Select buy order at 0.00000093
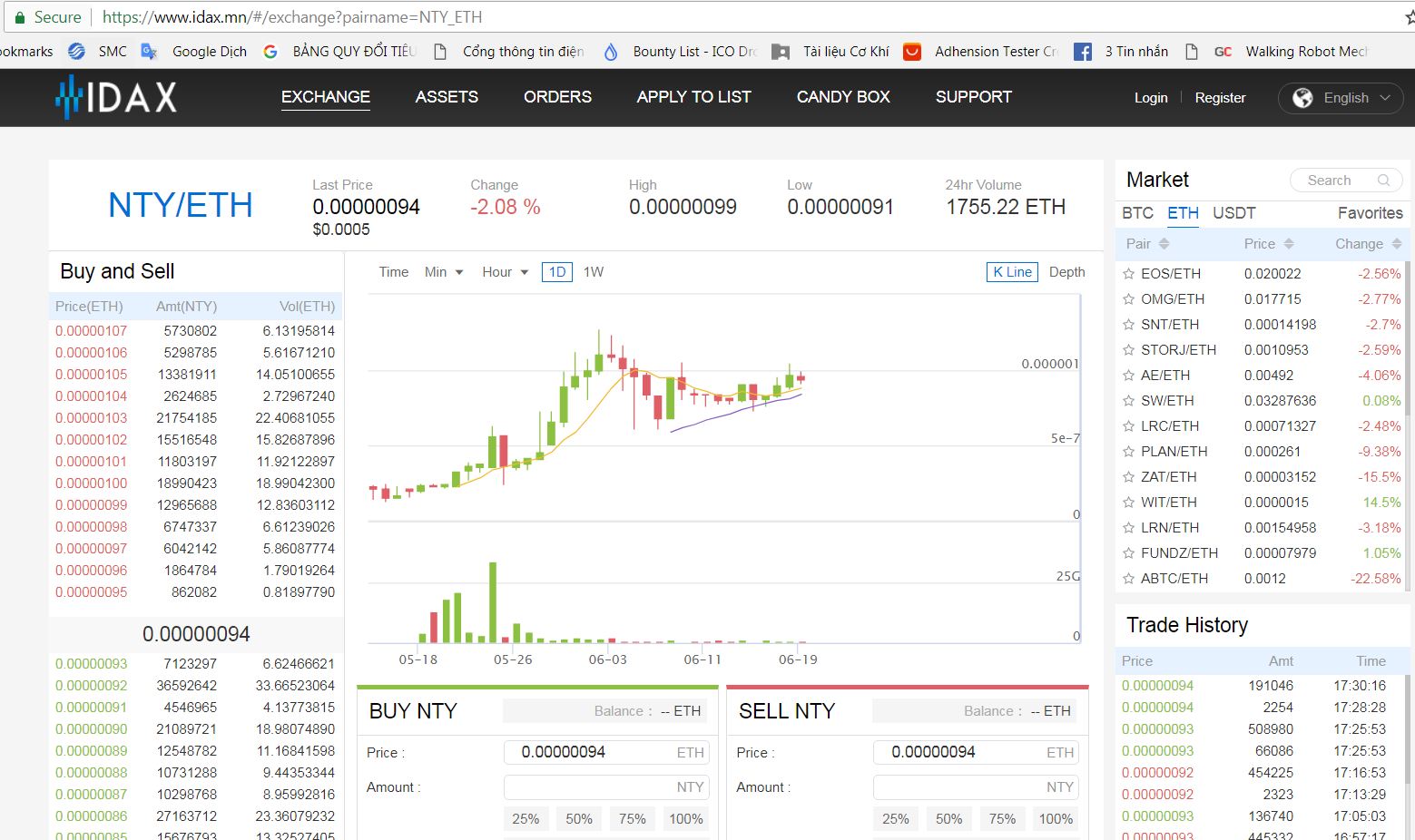Image resolution: width=1415 pixels, height=840 pixels. pos(195,664)
